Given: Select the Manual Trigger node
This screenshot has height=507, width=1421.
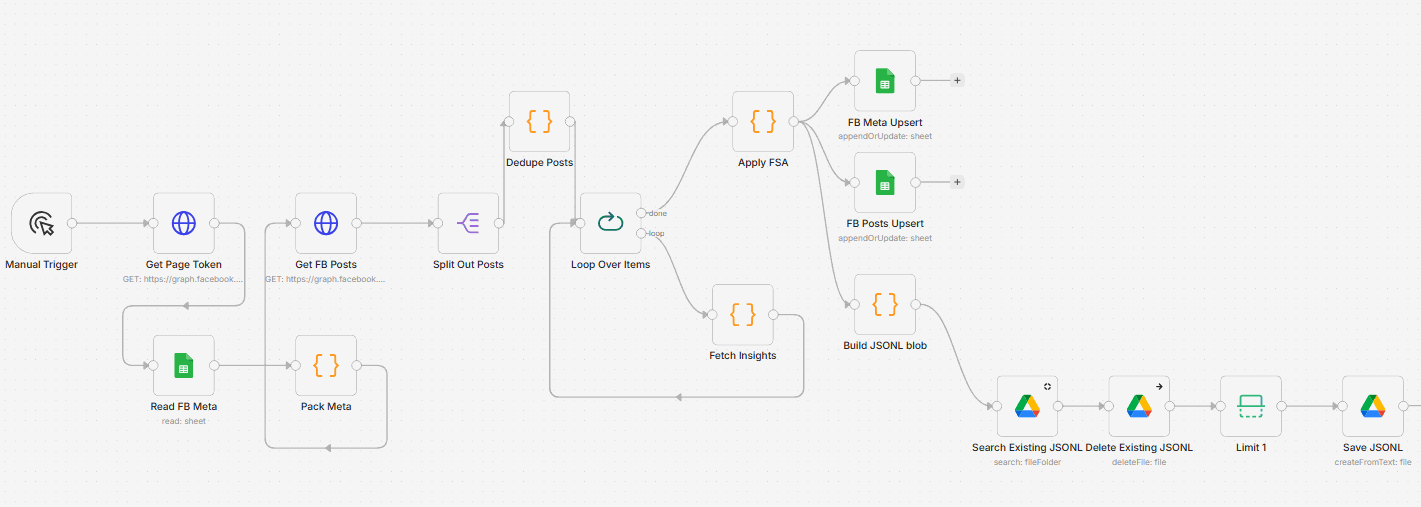Looking at the screenshot, I should (41, 223).
